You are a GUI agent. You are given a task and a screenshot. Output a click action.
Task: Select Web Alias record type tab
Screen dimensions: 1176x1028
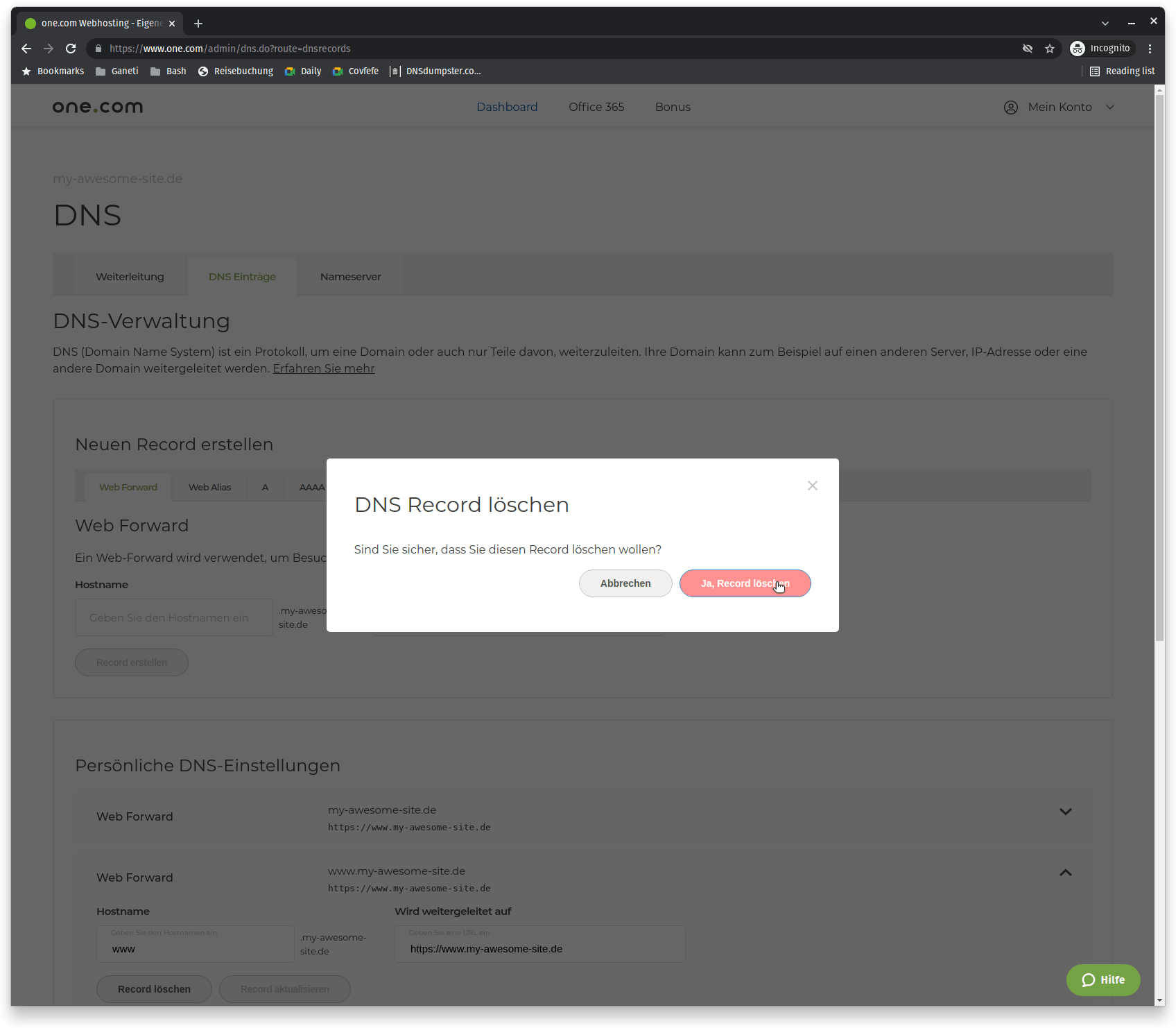coord(209,487)
